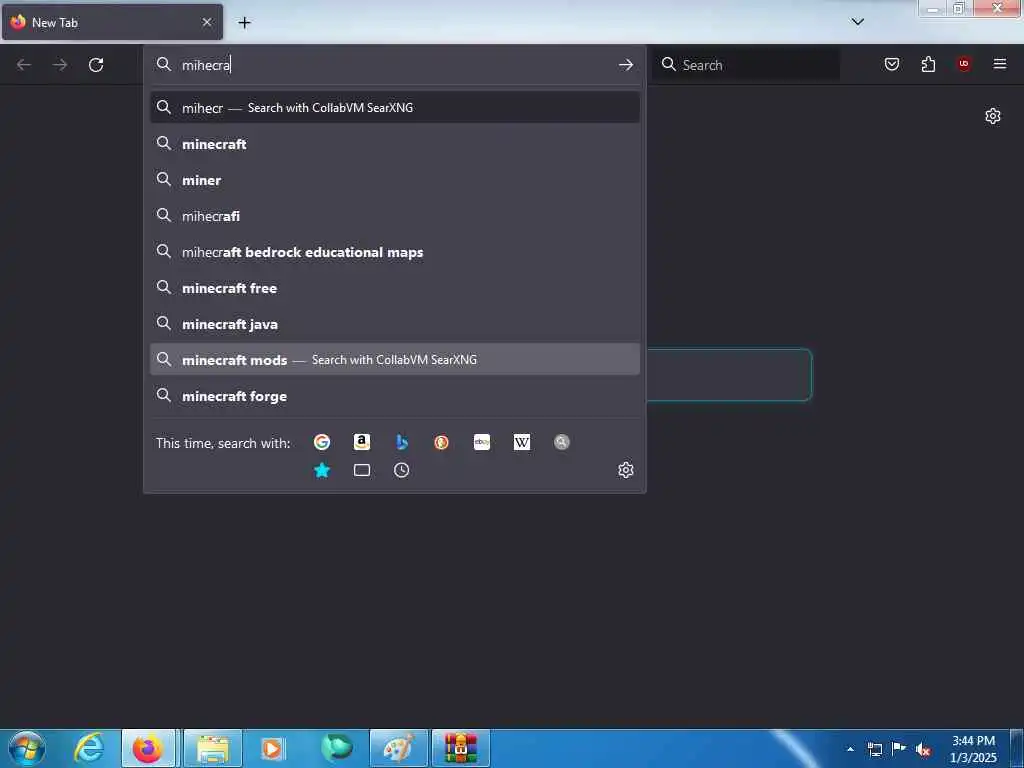Search bookmarks using the star icon
The image size is (1024, 768).
tap(322, 470)
